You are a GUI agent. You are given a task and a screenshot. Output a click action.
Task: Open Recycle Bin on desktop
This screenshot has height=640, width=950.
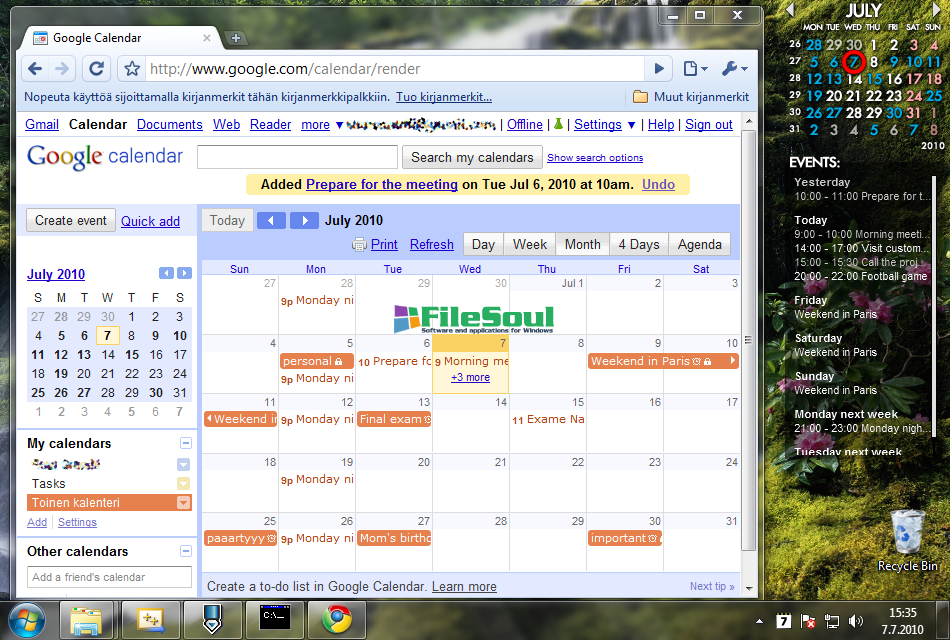(x=907, y=540)
